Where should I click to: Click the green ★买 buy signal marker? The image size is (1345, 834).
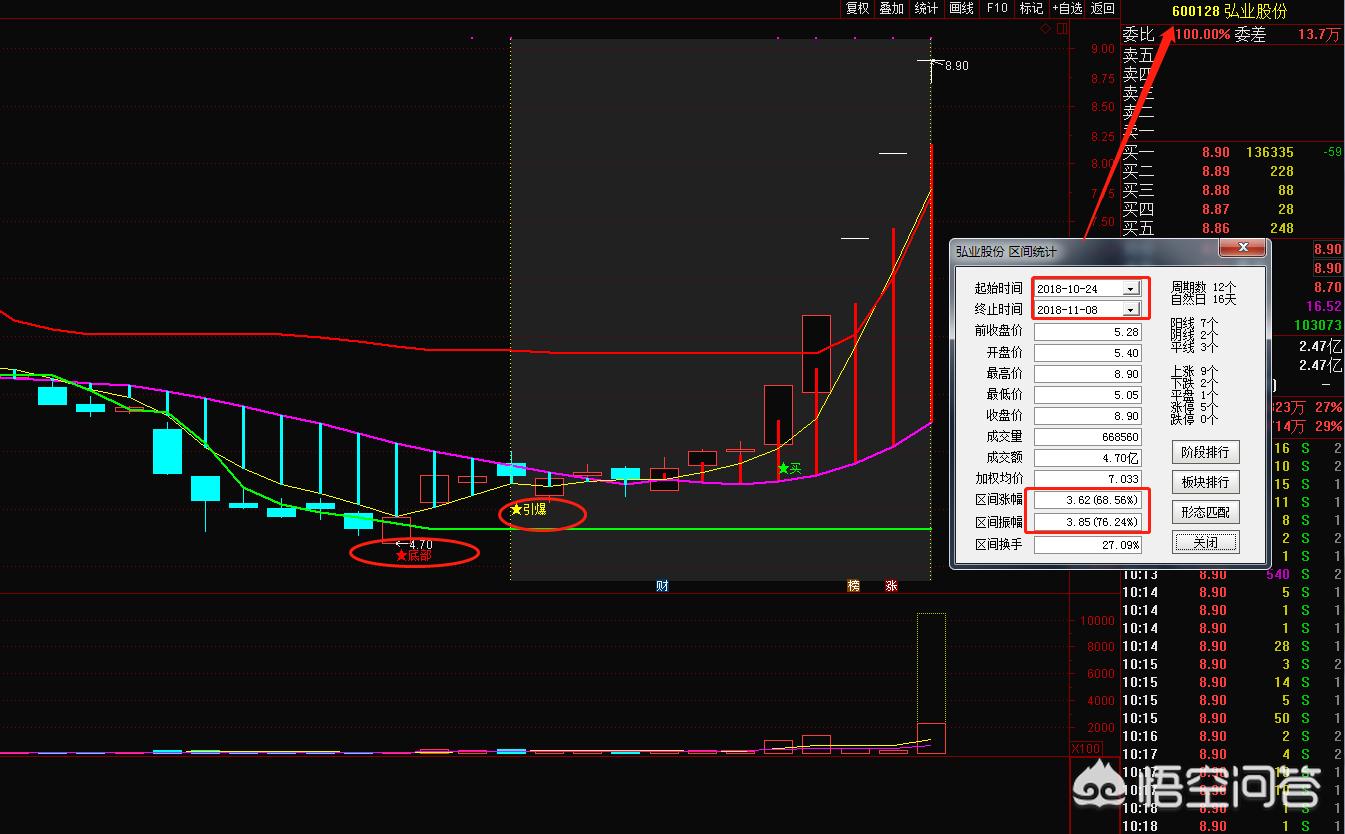pos(790,468)
